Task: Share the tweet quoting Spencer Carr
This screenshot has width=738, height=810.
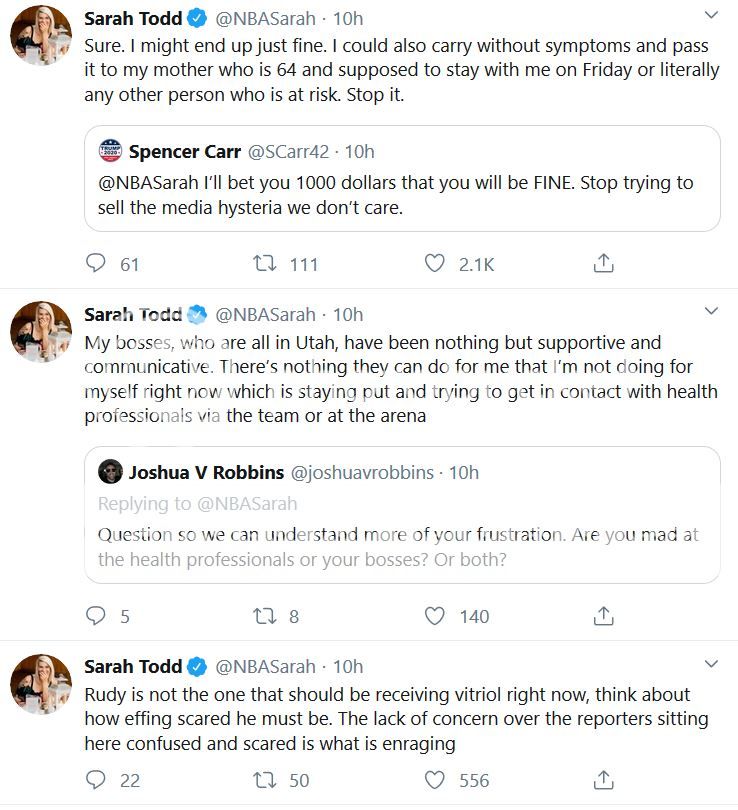Action: tap(603, 264)
